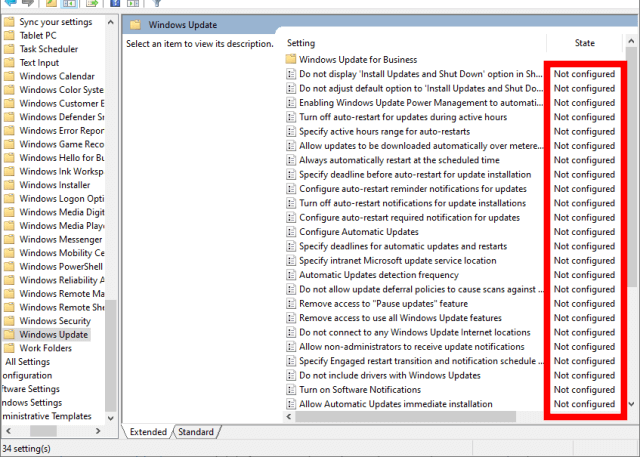Select 'Allow updates to be downloaded automatically over metered'
The image size is (640, 457).
coord(421,146)
